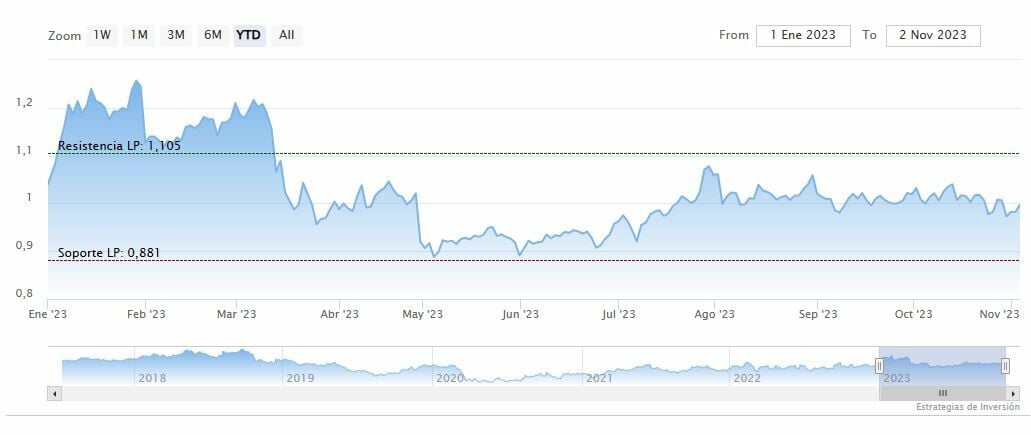This screenshot has width=1031, height=435.
Task: Click the Soporte LP: 0,881 label
Action: click(x=109, y=253)
